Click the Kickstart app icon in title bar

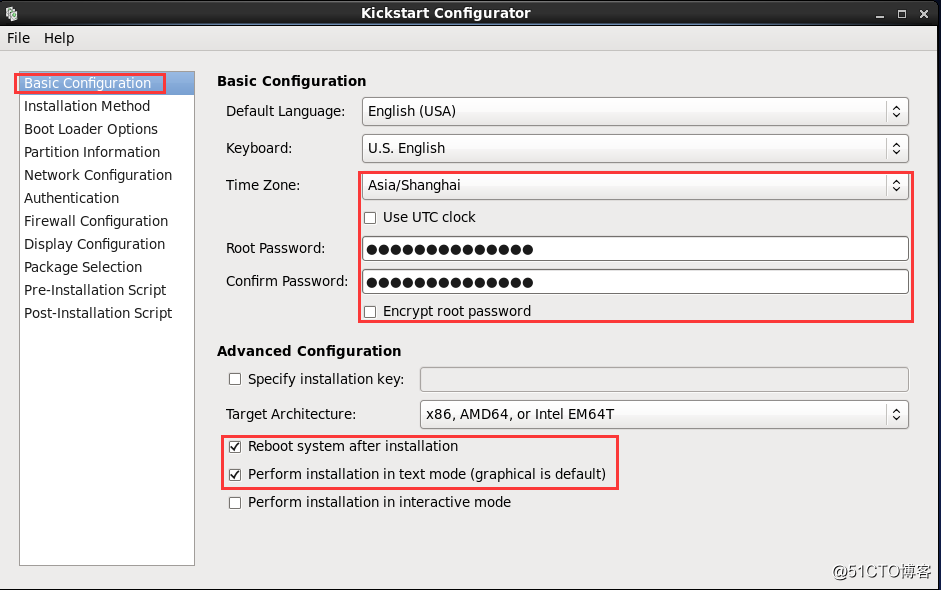click(11, 13)
